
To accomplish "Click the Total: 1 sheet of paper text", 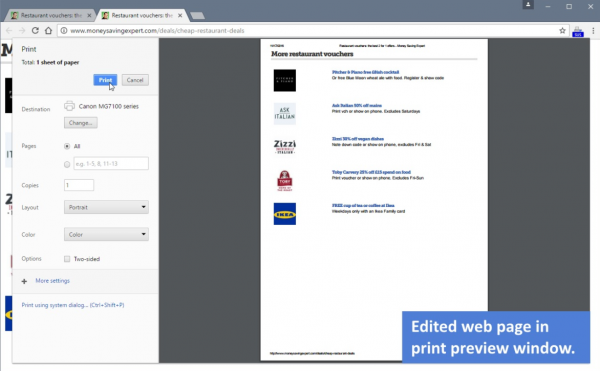I will tap(50, 62).
